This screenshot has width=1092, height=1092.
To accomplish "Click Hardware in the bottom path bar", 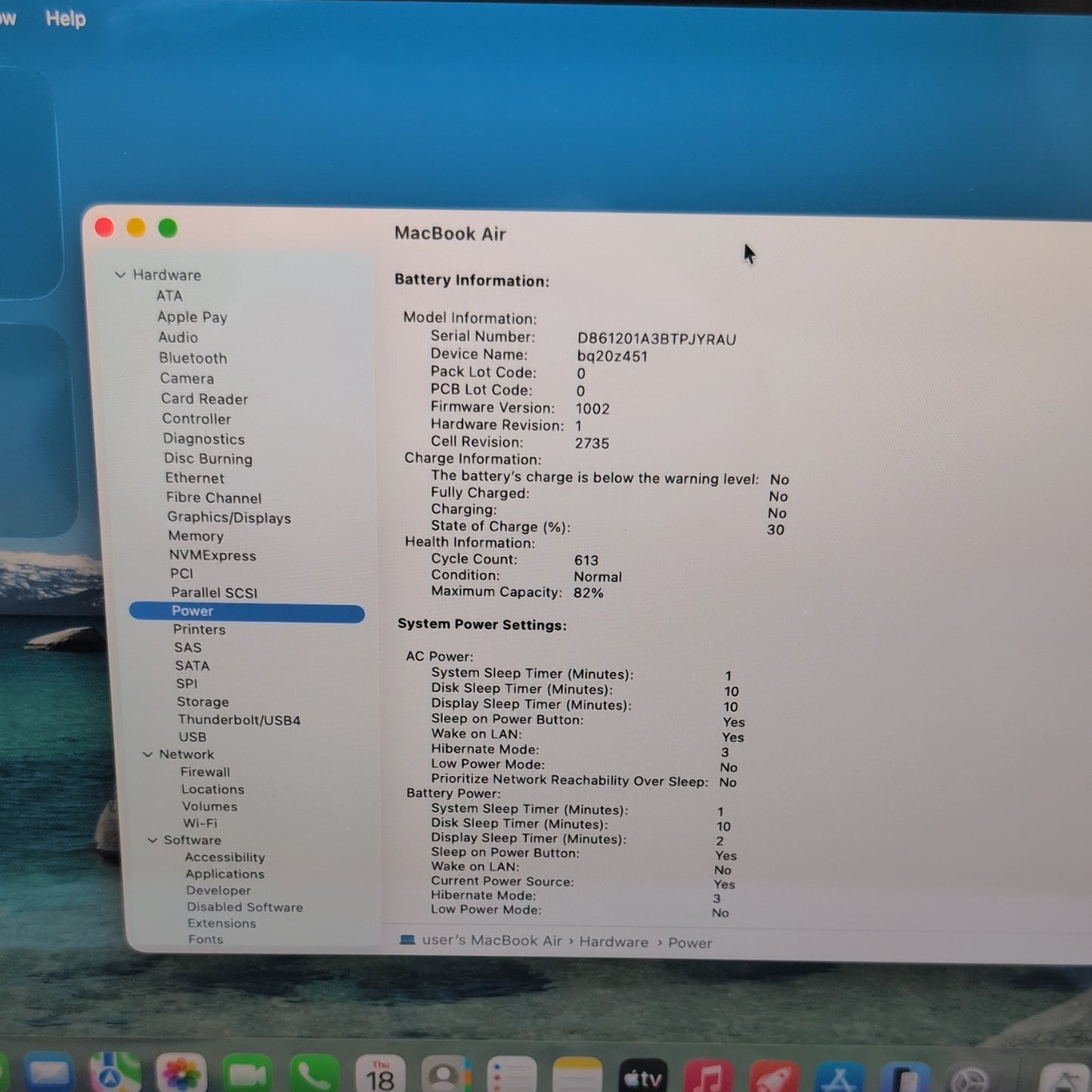I will pos(614,942).
